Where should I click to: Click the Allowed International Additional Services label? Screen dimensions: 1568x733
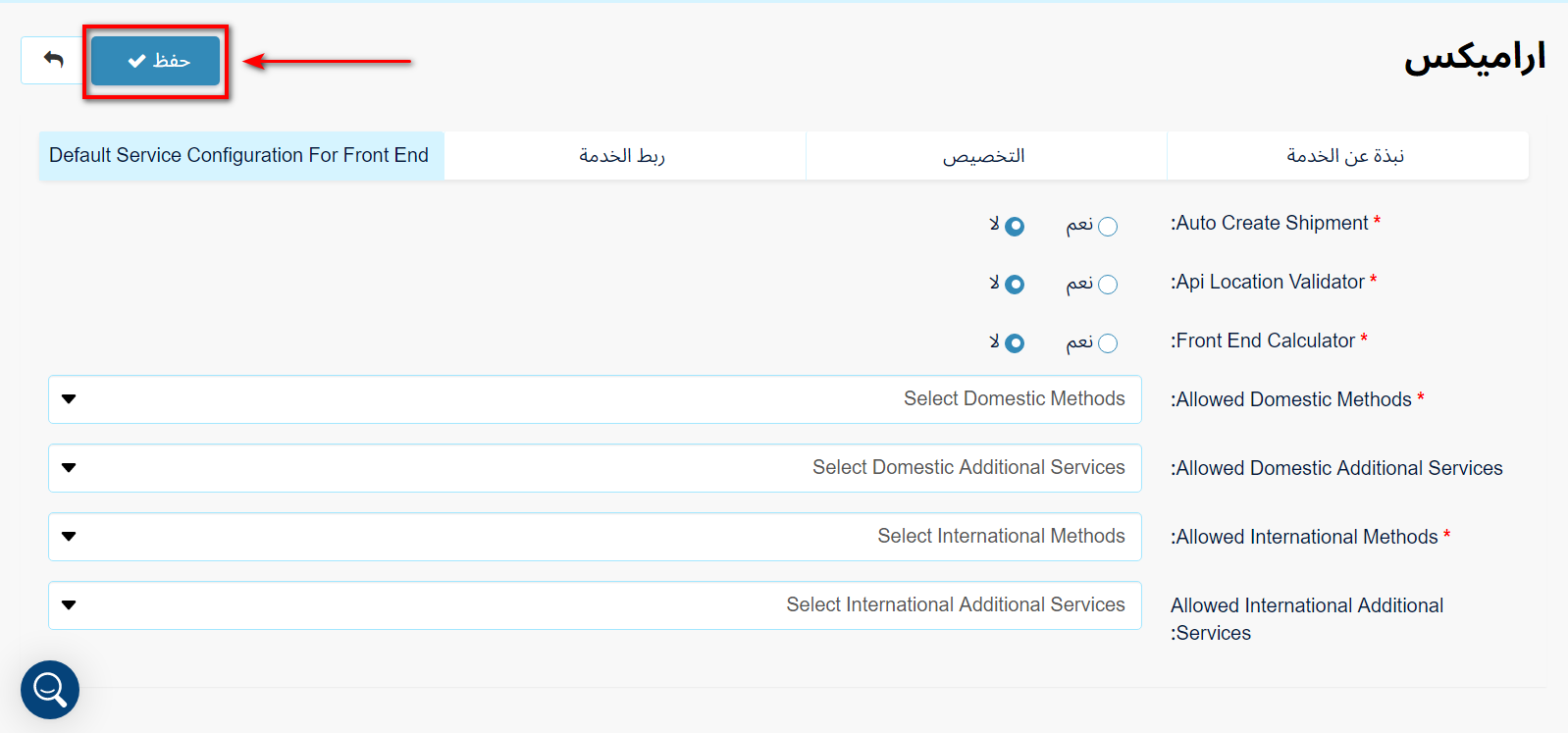(1307, 619)
